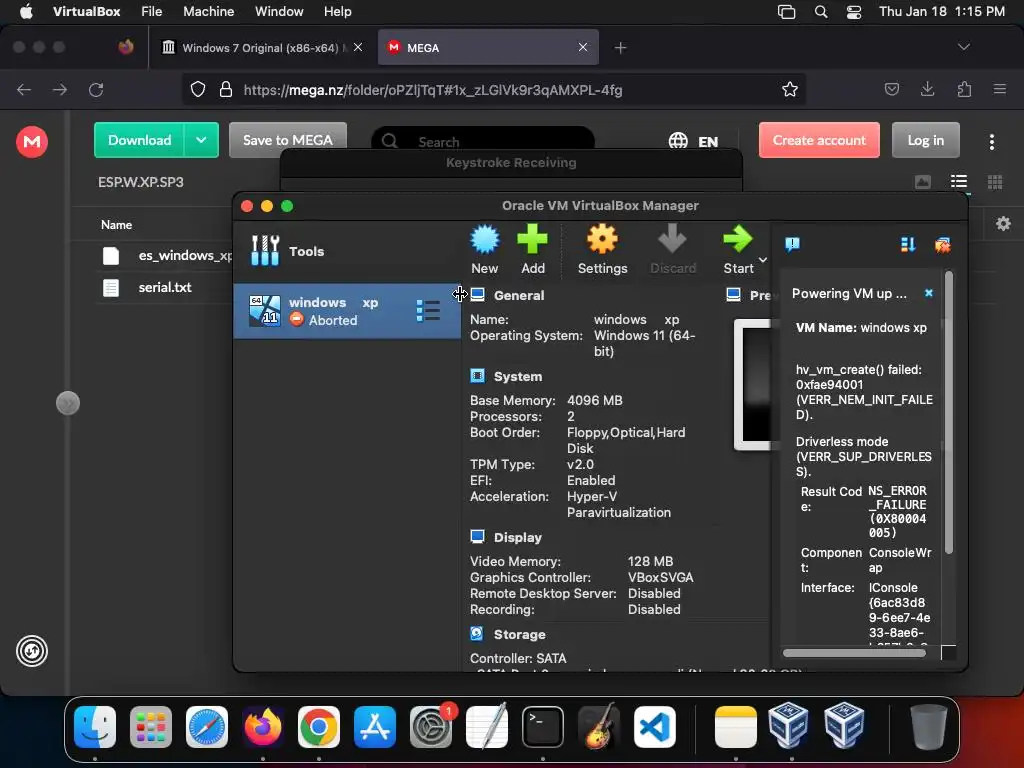This screenshot has width=1024, height=768.
Task: Open the VirtualBox app menu
Action: pyautogui.click(x=86, y=12)
